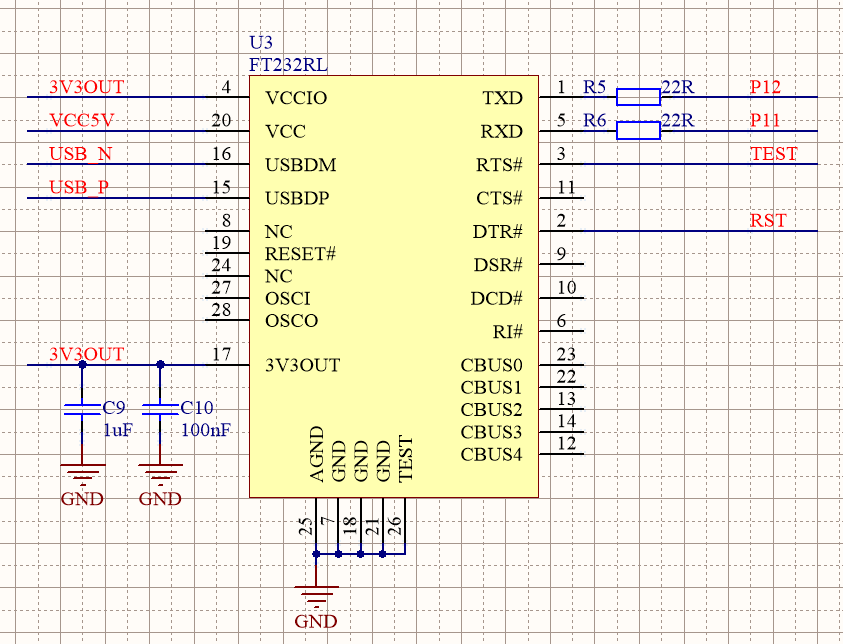Select the C10 capacitor symbol

(160, 410)
